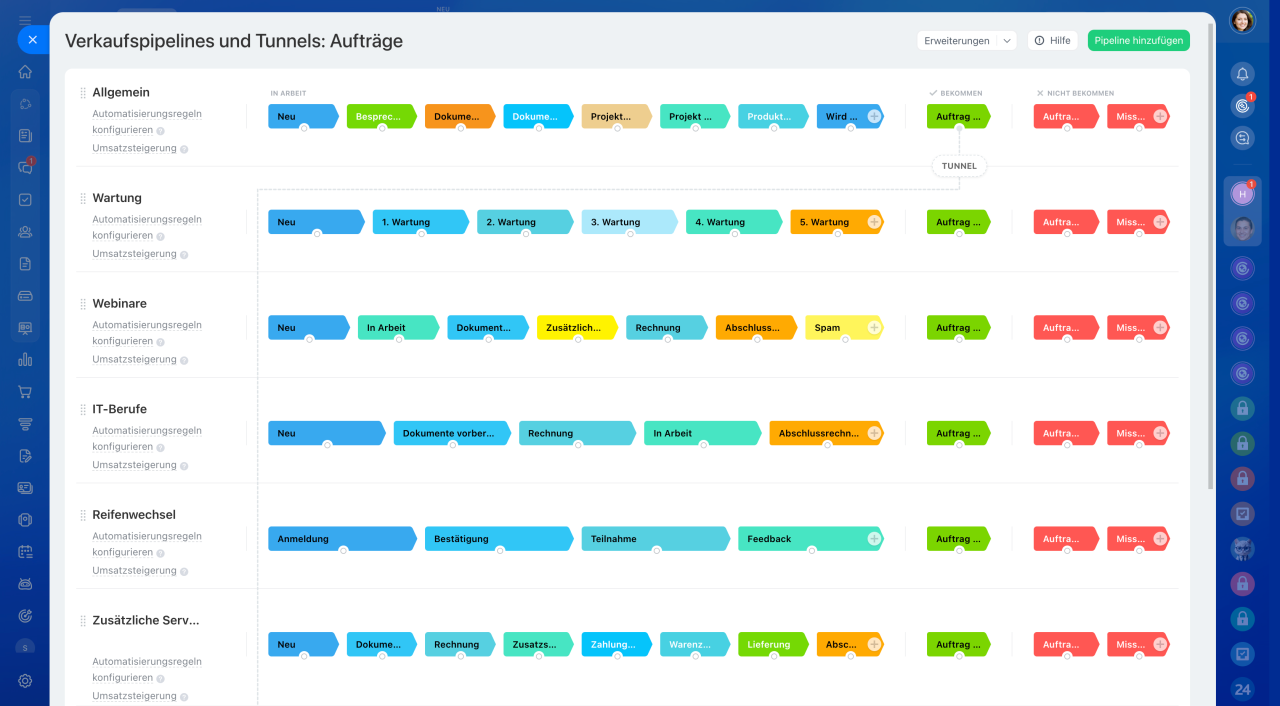Open the tasks checkmark icon in the left sidebar
The image size is (1280, 706).
(25, 199)
